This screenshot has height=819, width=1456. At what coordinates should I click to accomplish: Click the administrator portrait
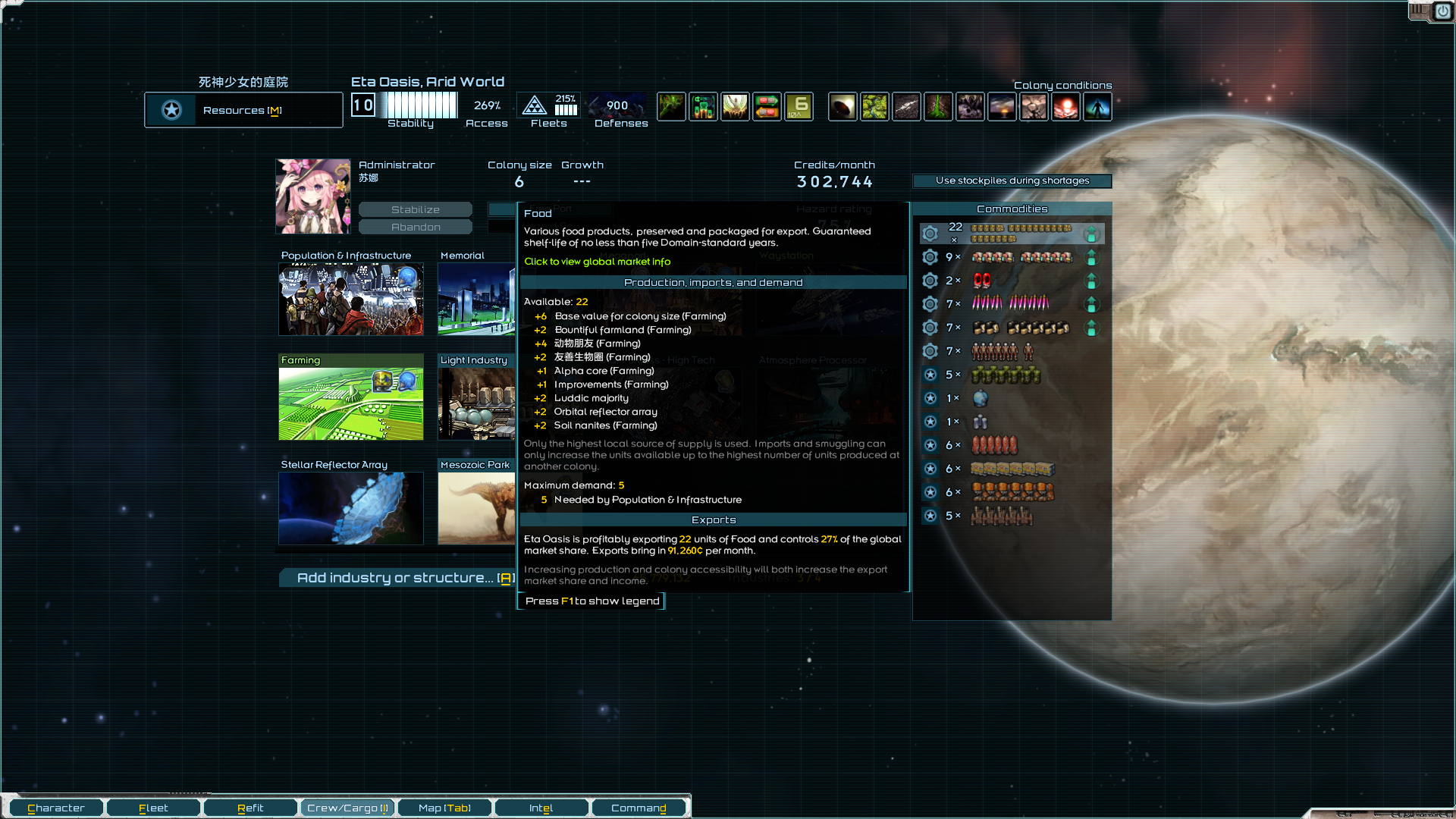tap(312, 196)
